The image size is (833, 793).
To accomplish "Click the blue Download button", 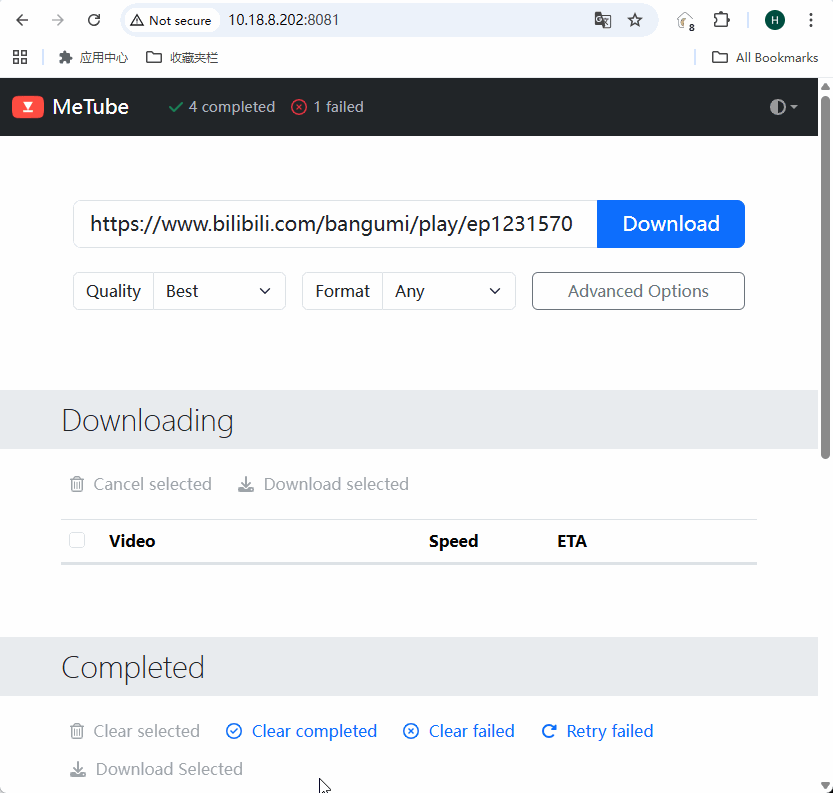I will pos(670,224).
